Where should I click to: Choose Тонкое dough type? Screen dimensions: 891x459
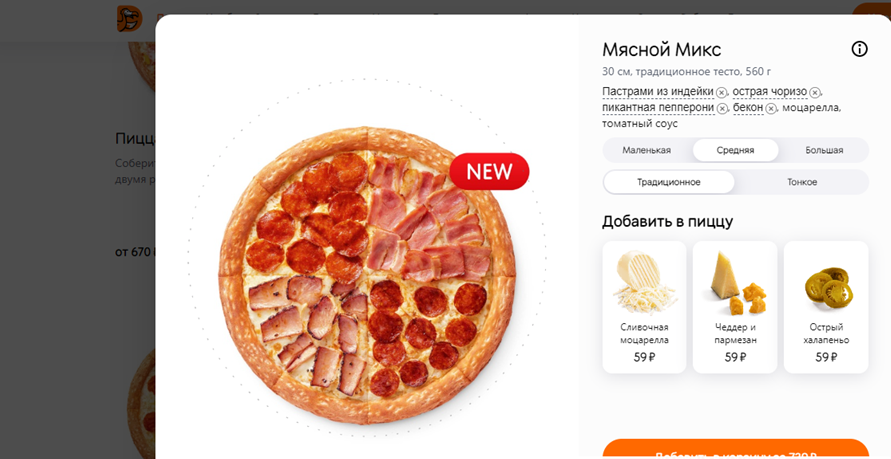coord(802,182)
